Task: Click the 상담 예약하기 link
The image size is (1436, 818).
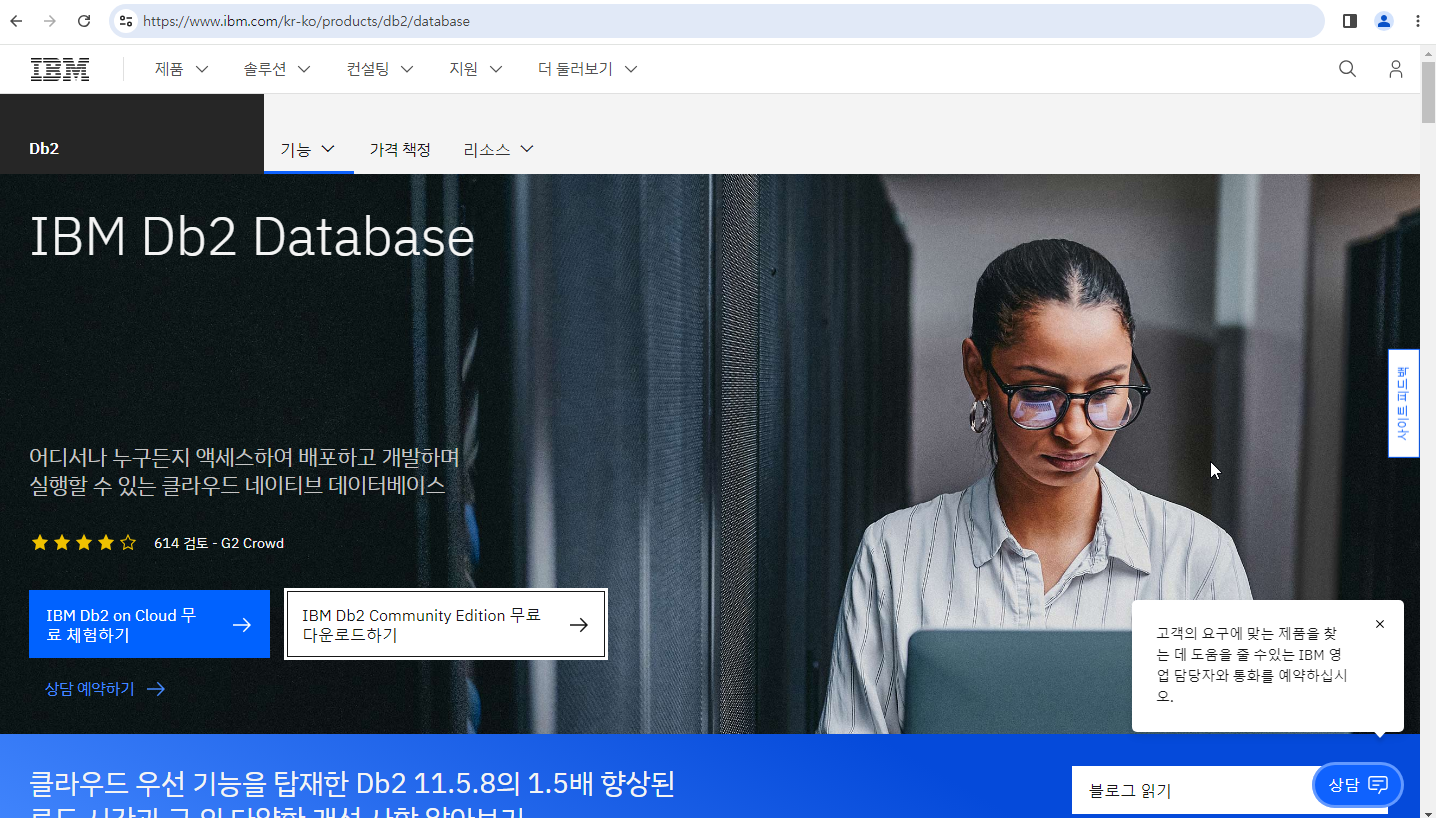Action: click(x=105, y=688)
